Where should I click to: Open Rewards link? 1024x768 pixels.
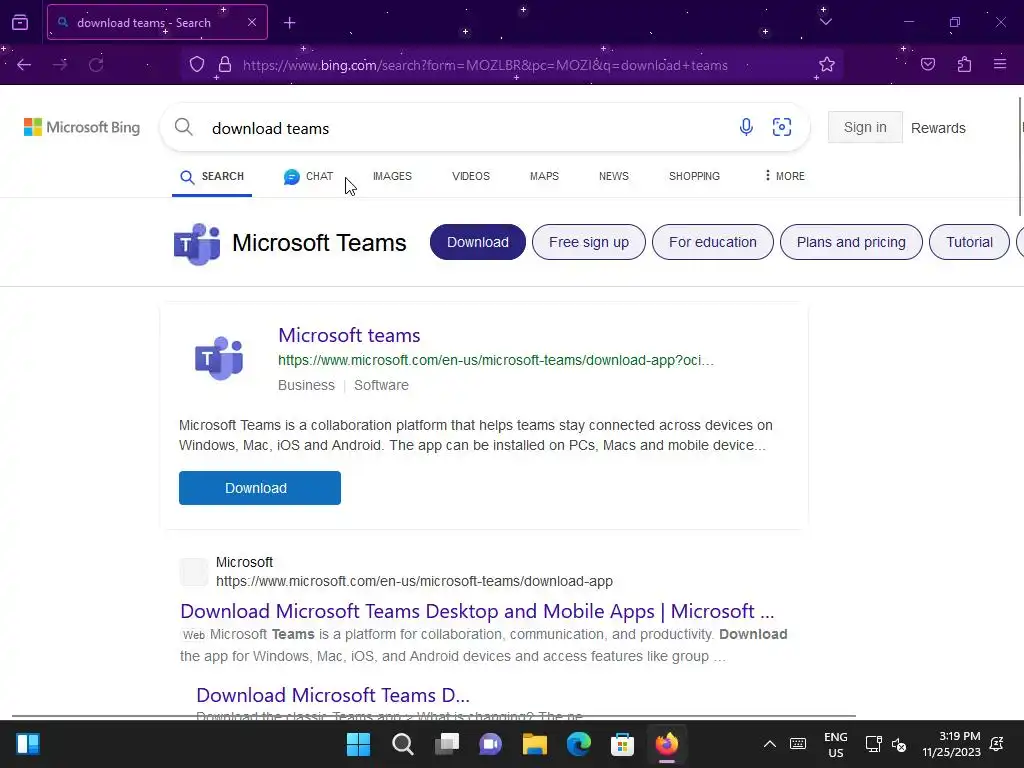tap(938, 128)
